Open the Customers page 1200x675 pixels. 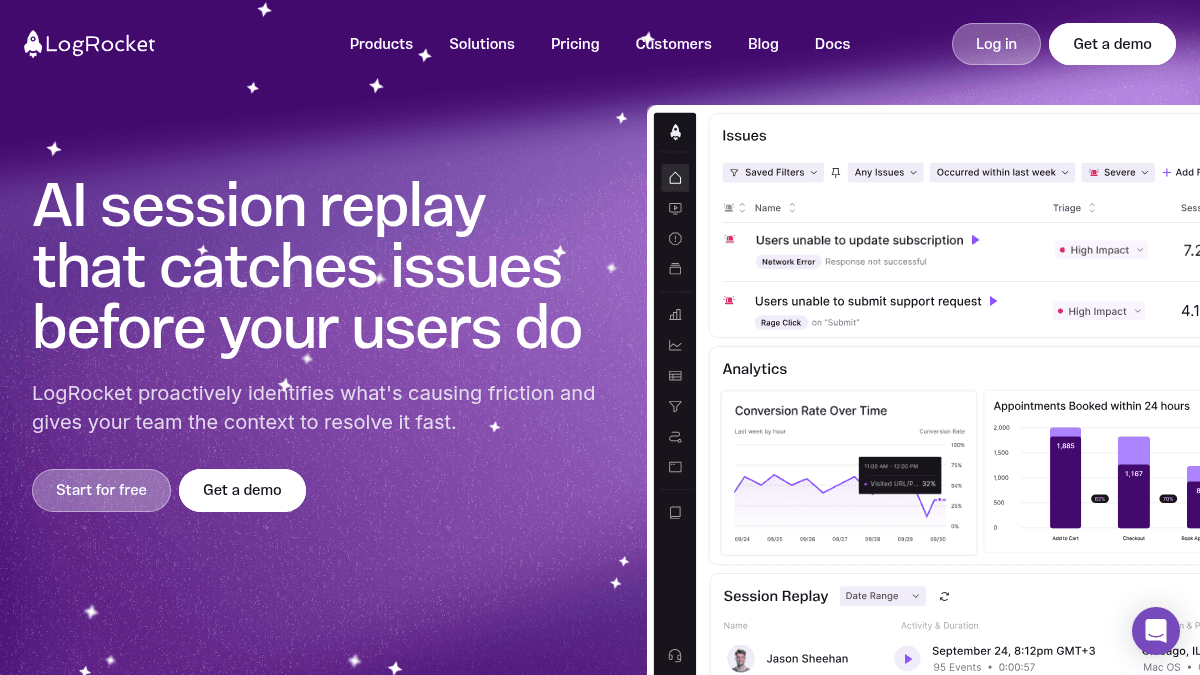pyautogui.click(x=674, y=44)
